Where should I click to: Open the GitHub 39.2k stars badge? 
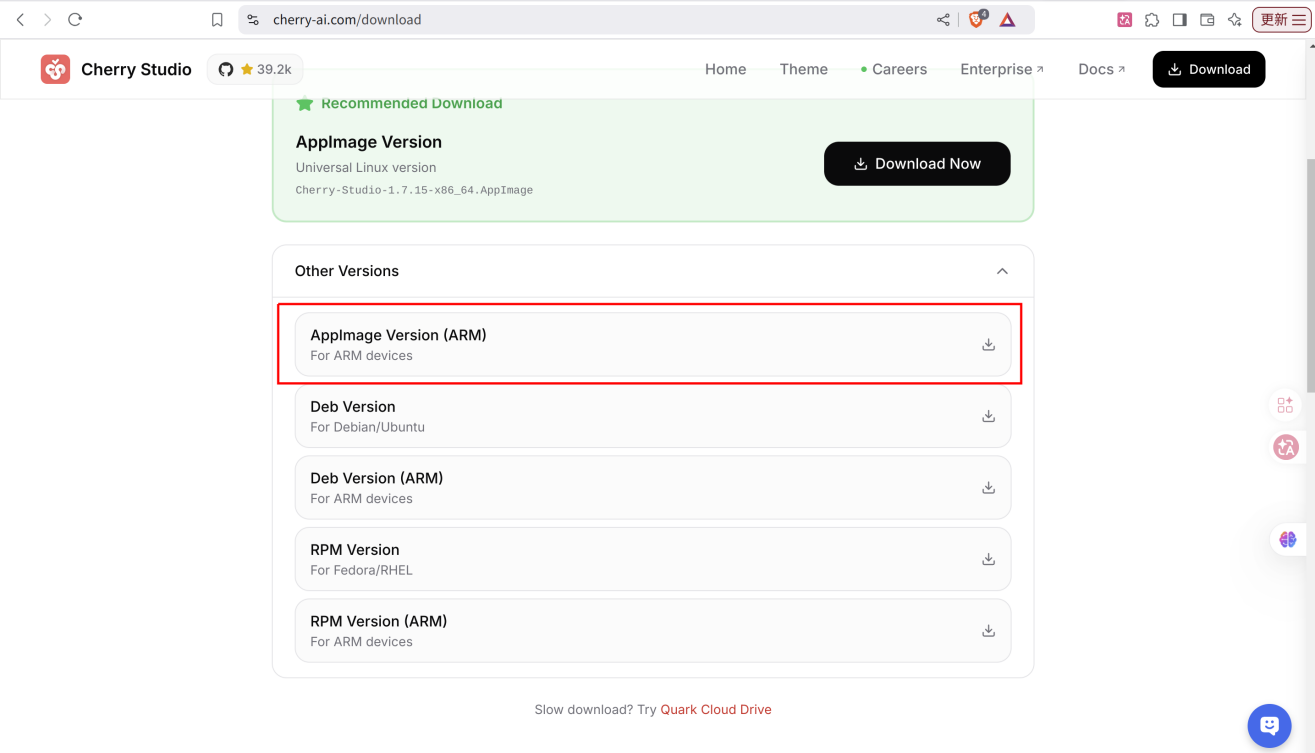tap(255, 69)
